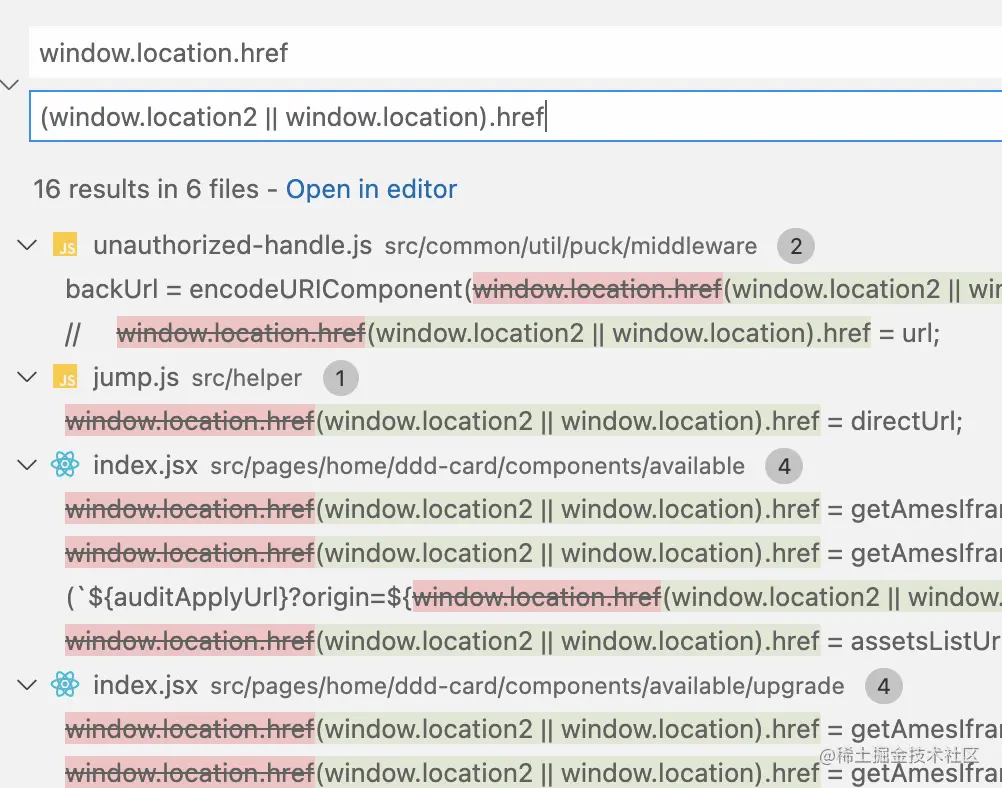Screen dimensions: 1002x788
Task: Toggle the replace field chevron
Action: [x=10, y=84]
